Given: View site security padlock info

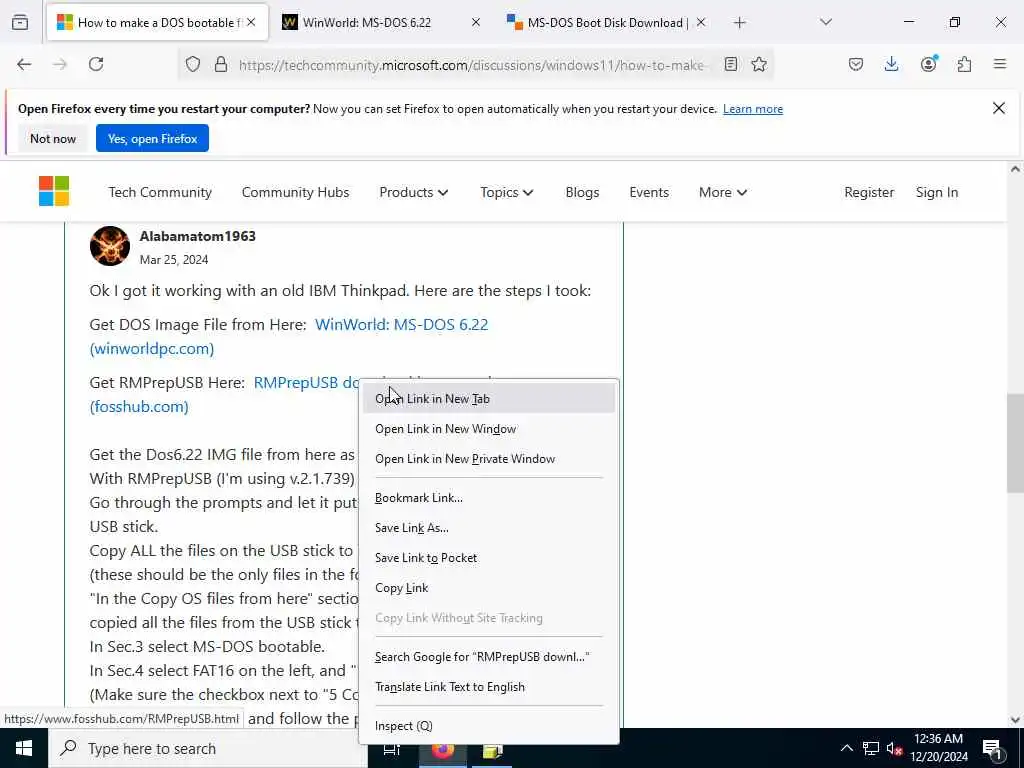Looking at the screenshot, I should click(221, 64).
